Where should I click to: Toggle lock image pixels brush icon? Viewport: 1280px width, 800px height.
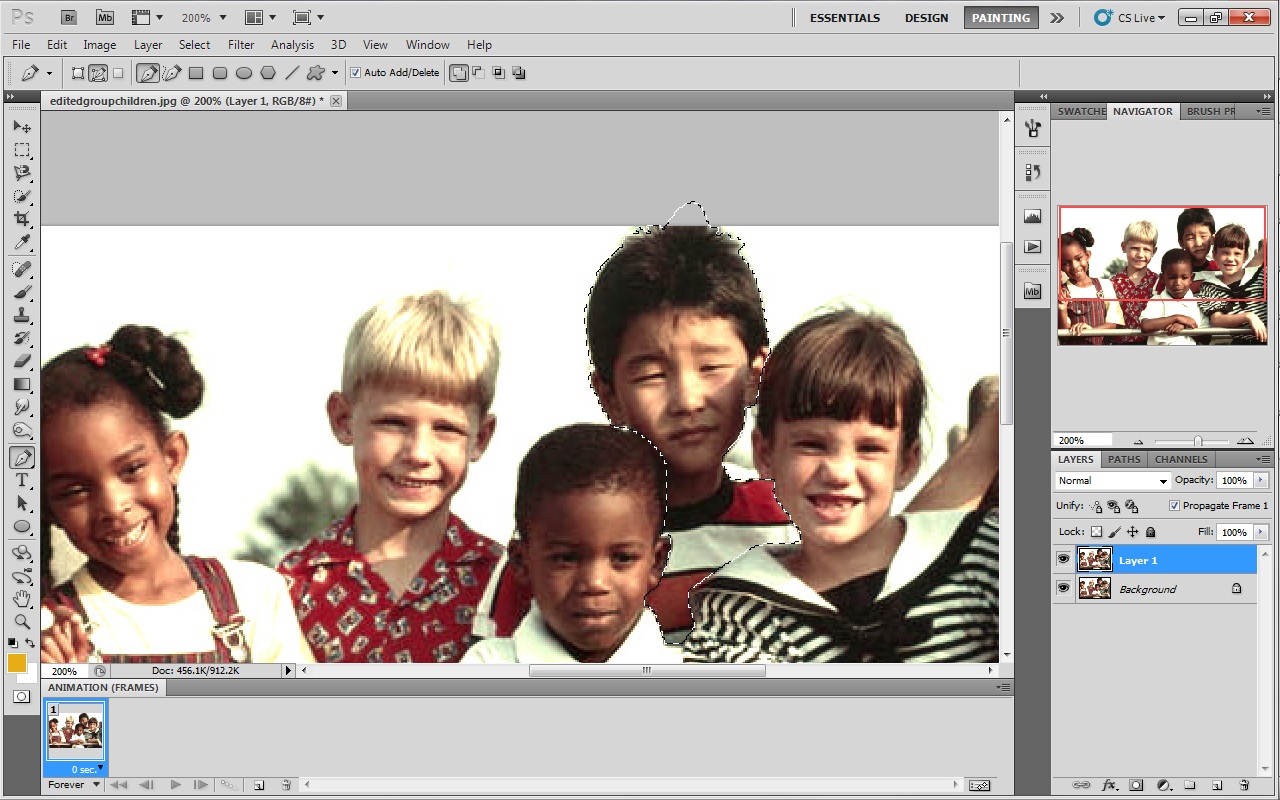tap(1114, 532)
